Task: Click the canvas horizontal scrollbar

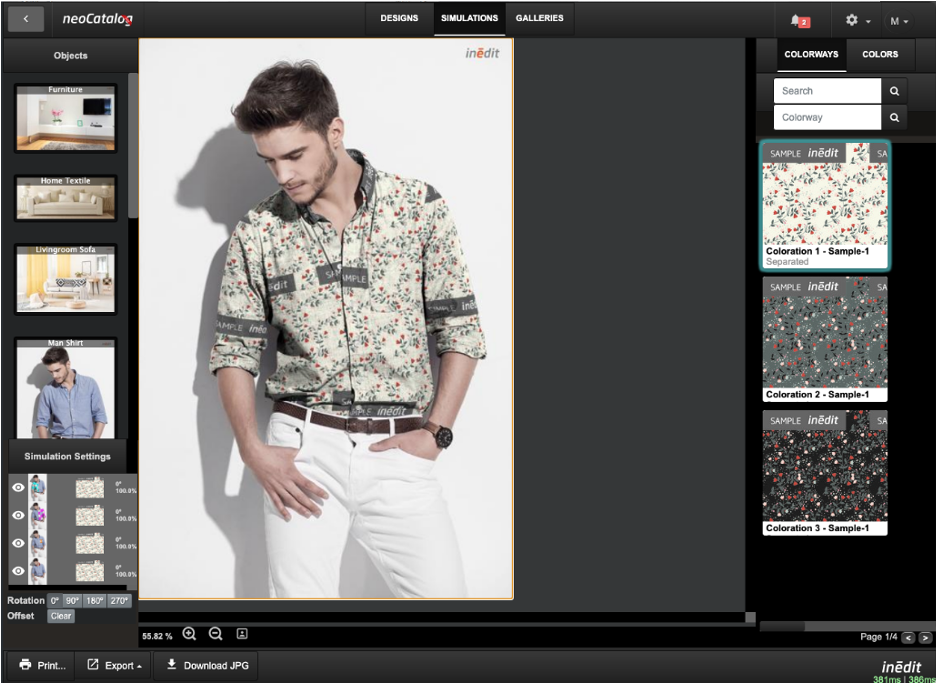Action: [x=442, y=617]
